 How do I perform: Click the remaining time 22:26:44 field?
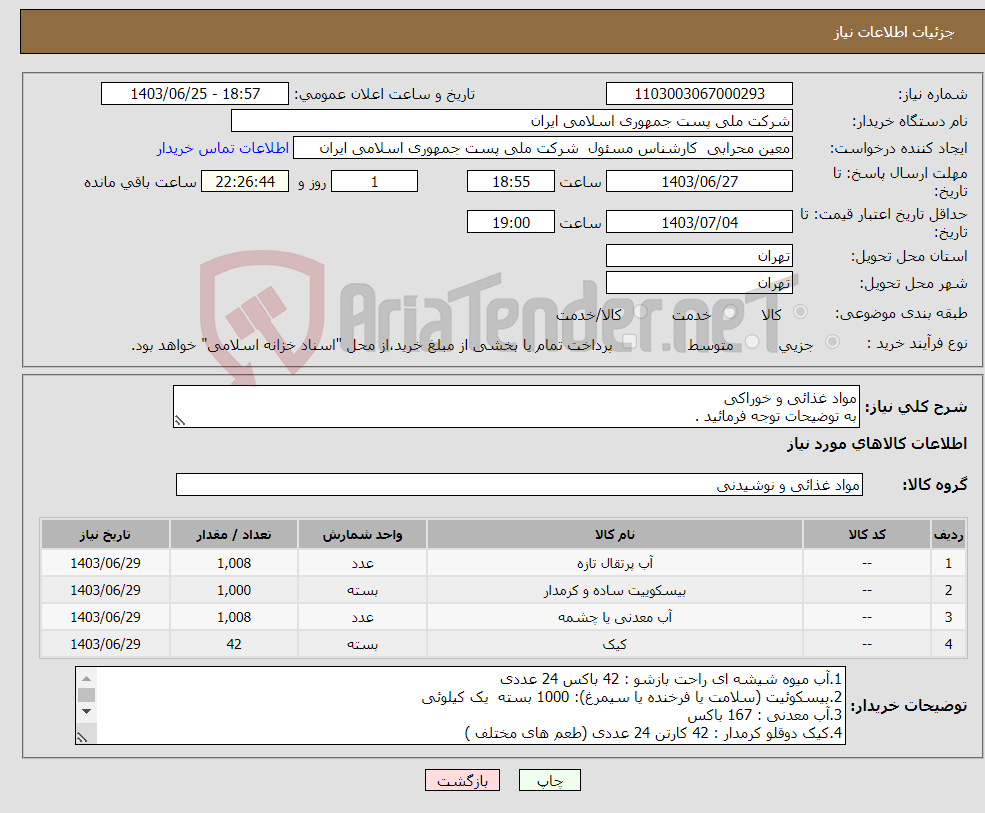pos(245,182)
